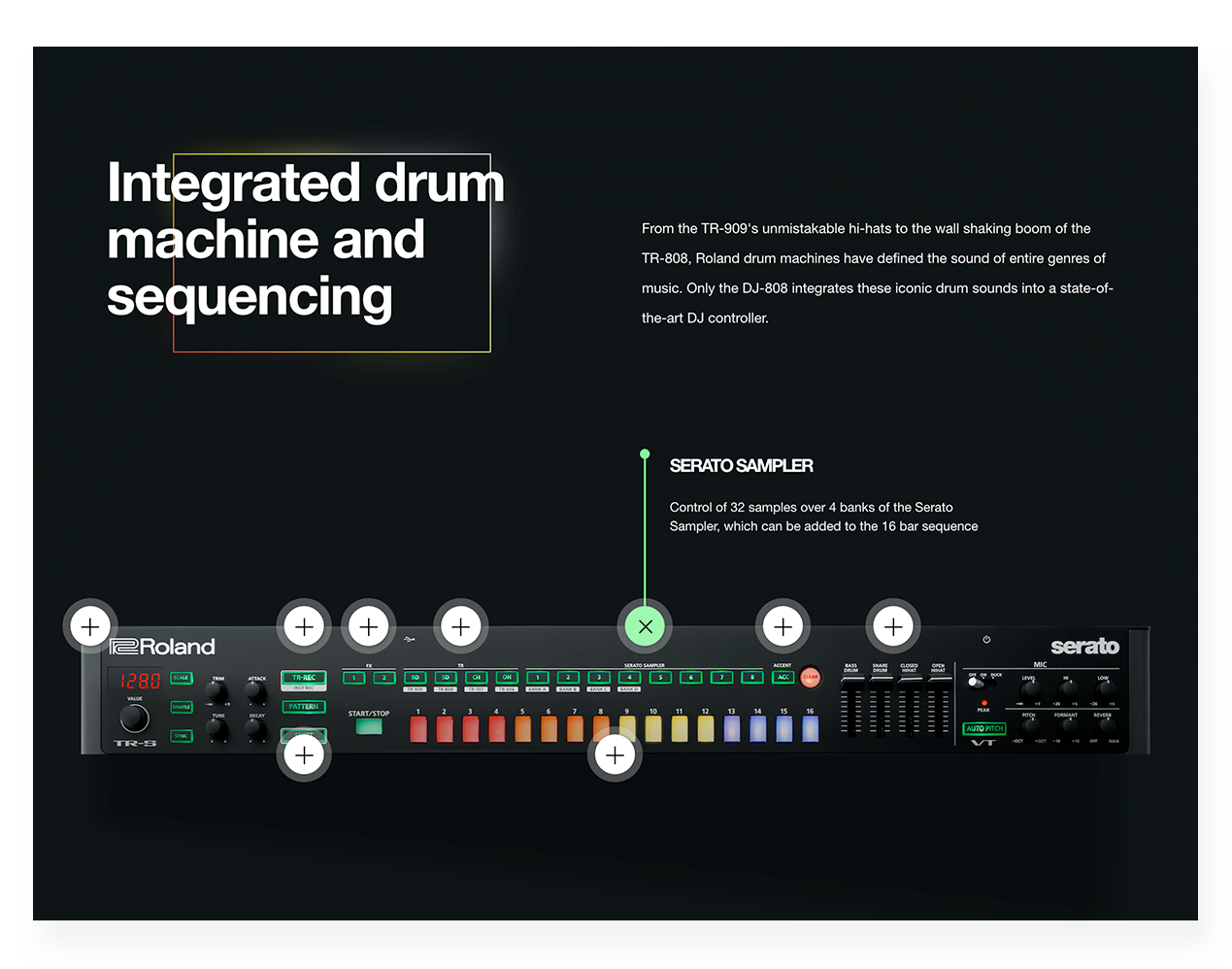
Task: Toggle FX button 1
Action: [354, 678]
